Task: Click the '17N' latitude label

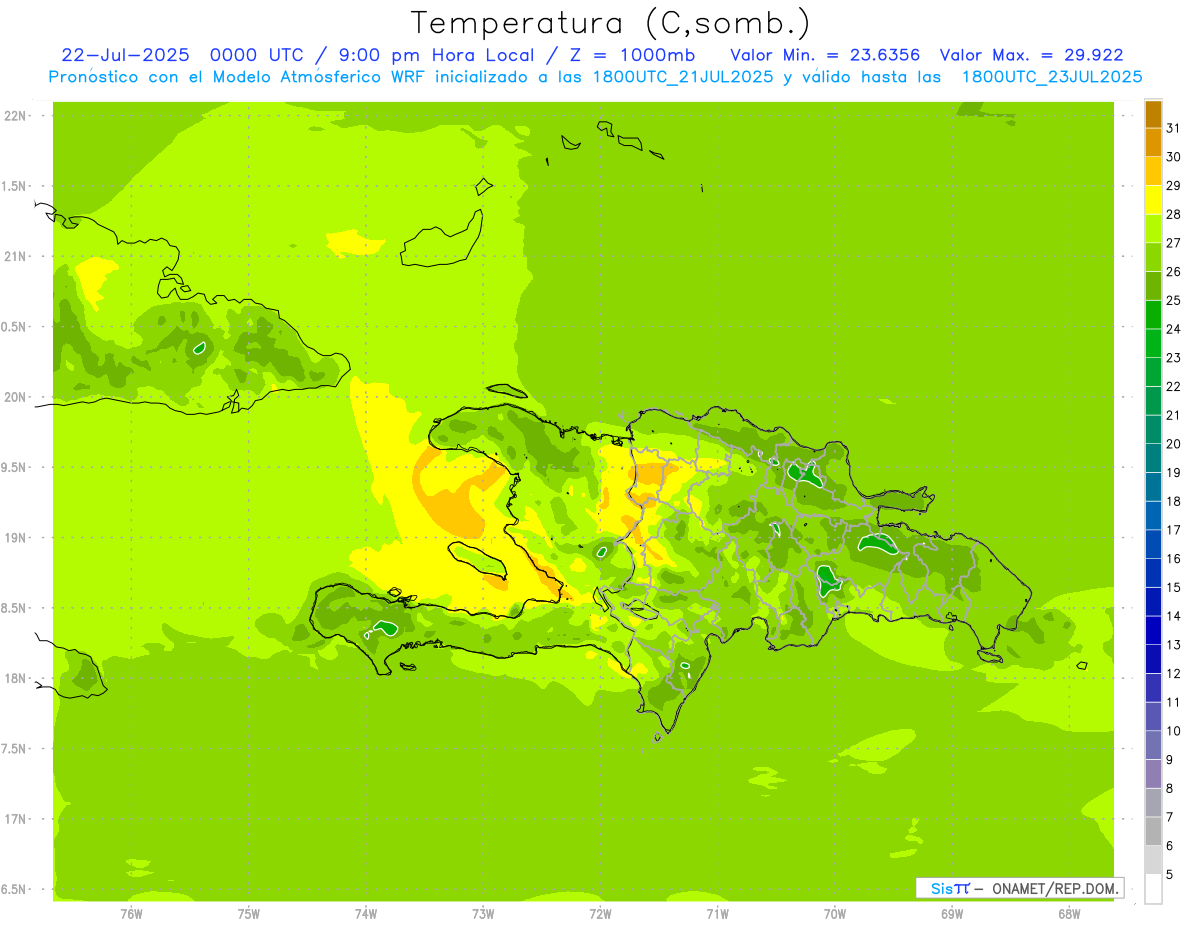Action: click(15, 819)
